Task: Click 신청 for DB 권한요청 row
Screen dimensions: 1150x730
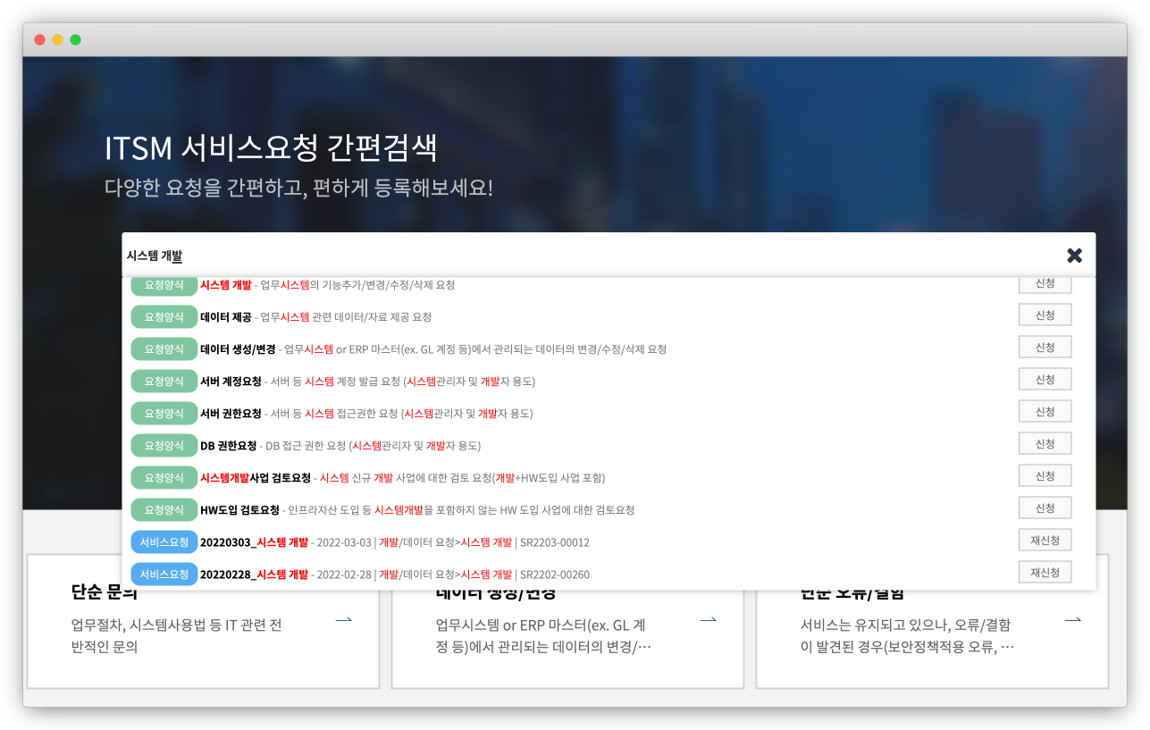Action: point(1044,445)
